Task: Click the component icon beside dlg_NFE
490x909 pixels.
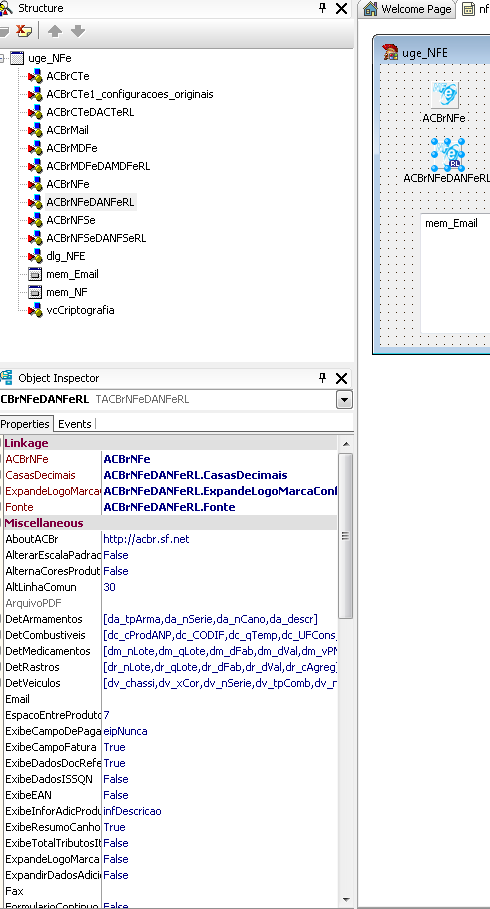Action: coord(36,256)
